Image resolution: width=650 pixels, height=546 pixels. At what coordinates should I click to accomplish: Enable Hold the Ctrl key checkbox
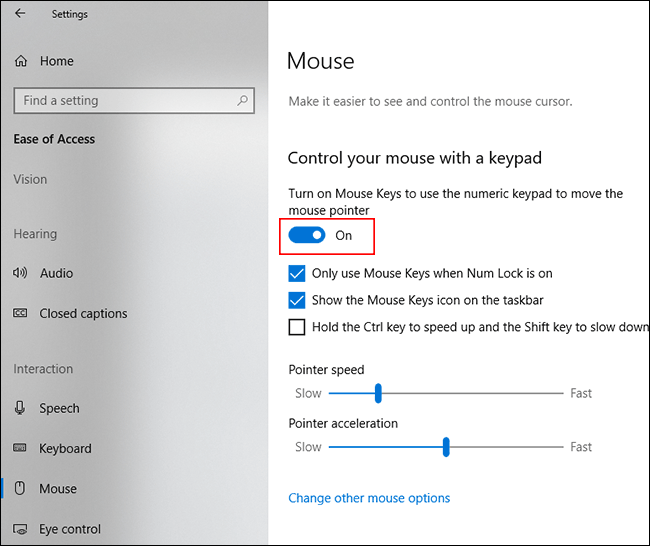(x=297, y=326)
